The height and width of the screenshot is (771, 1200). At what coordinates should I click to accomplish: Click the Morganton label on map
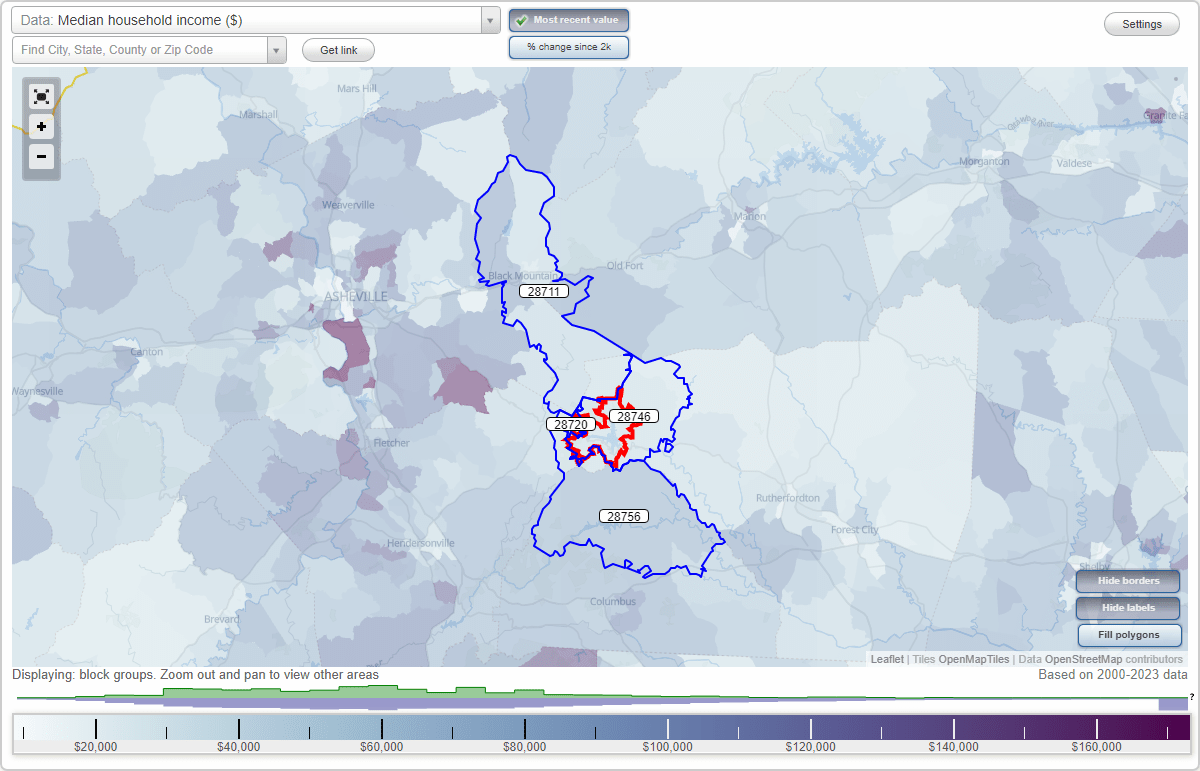pos(984,161)
